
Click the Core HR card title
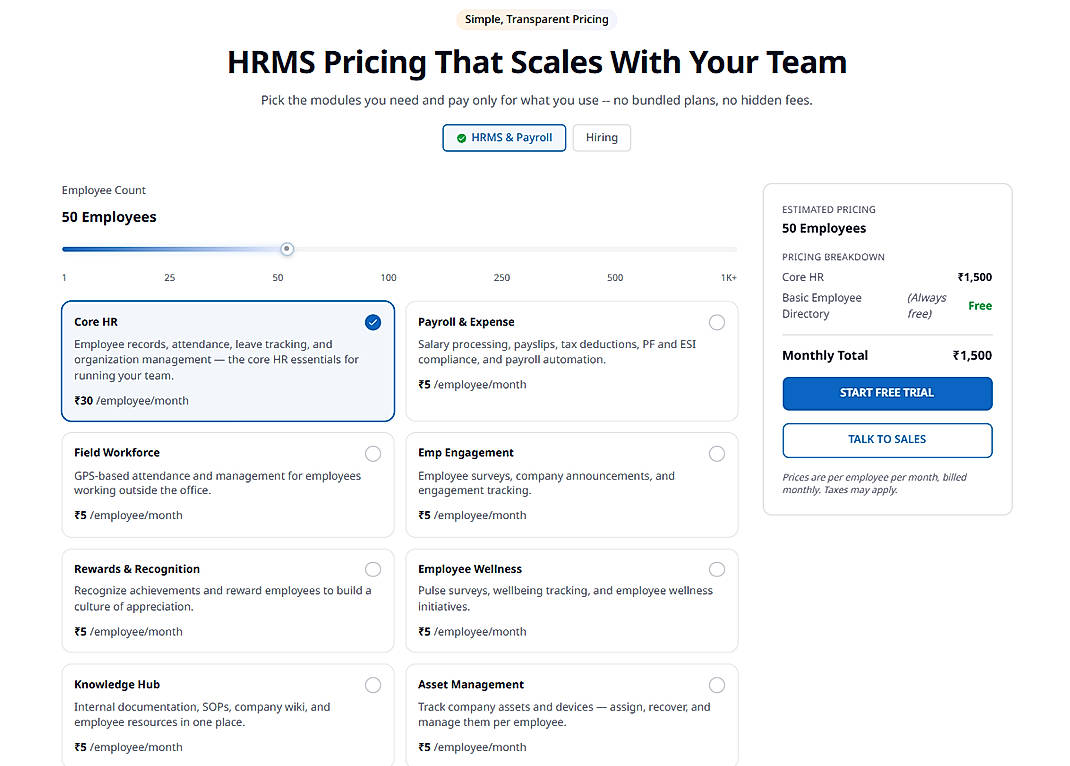pyautogui.click(x=96, y=322)
